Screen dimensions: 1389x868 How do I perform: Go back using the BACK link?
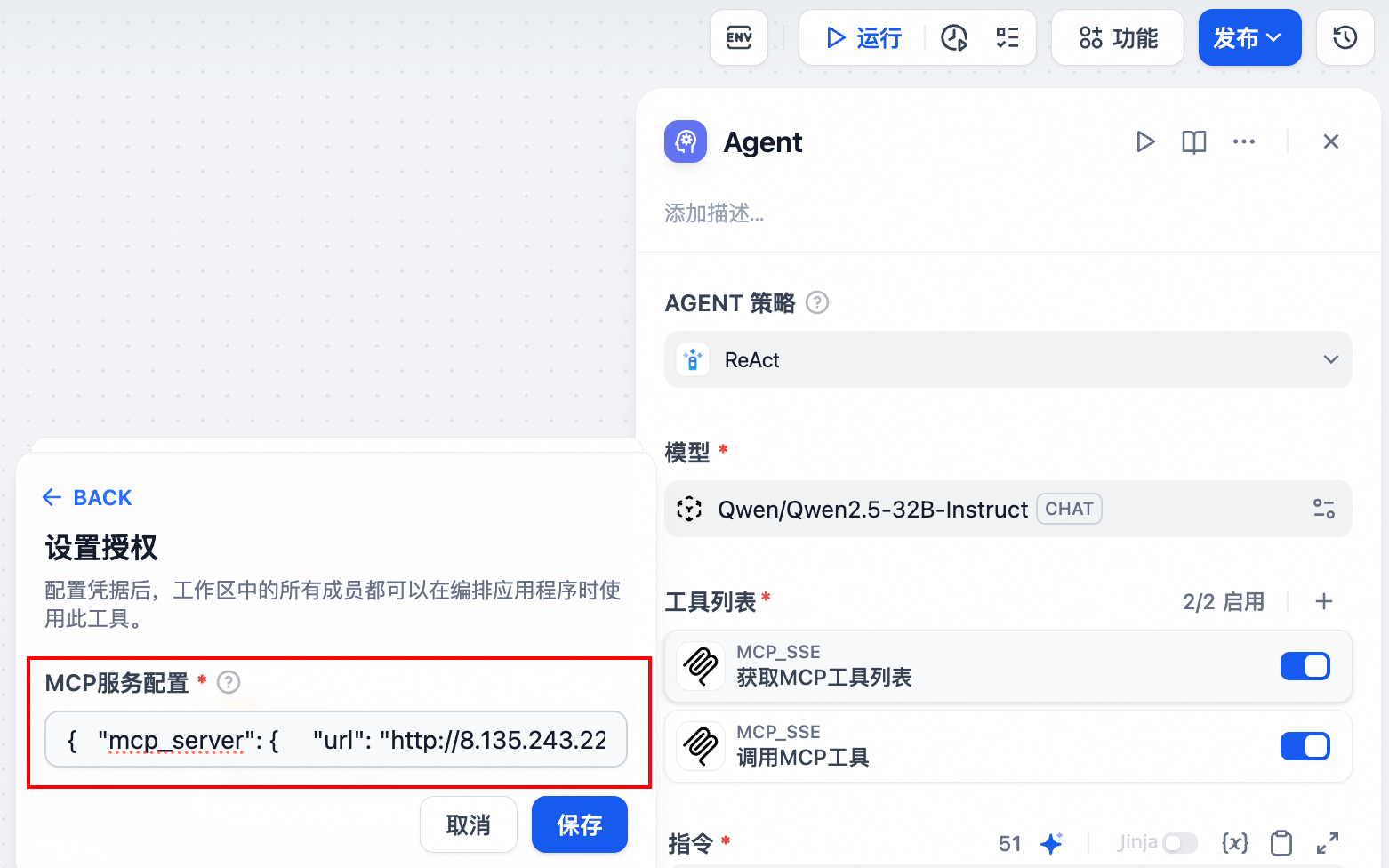click(x=86, y=497)
